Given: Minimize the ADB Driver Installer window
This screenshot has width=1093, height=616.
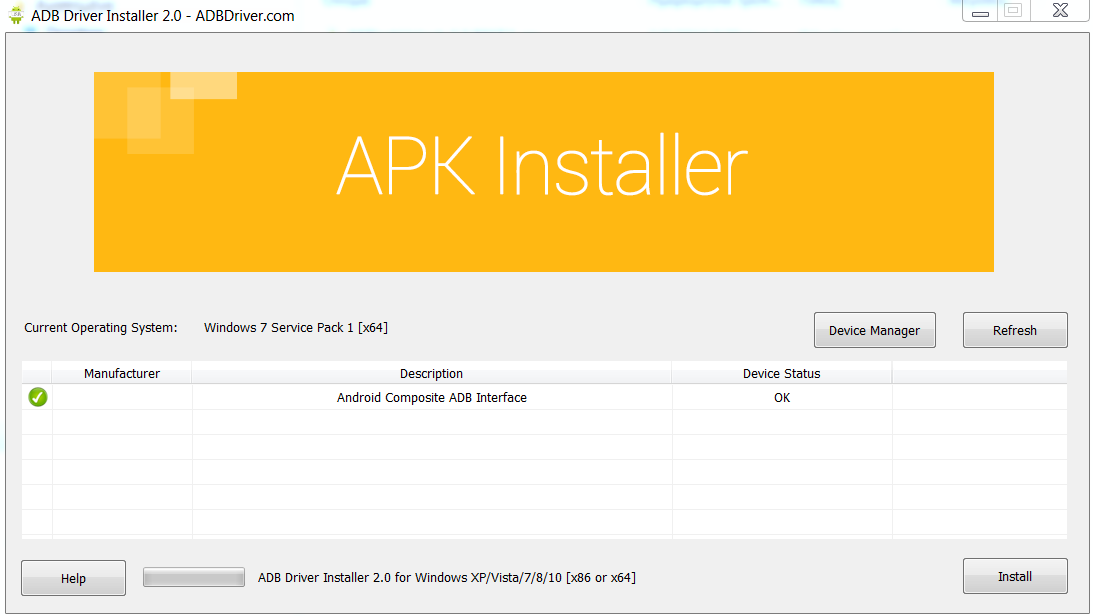Looking at the screenshot, I should pyautogui.click(x=980, y=11).
